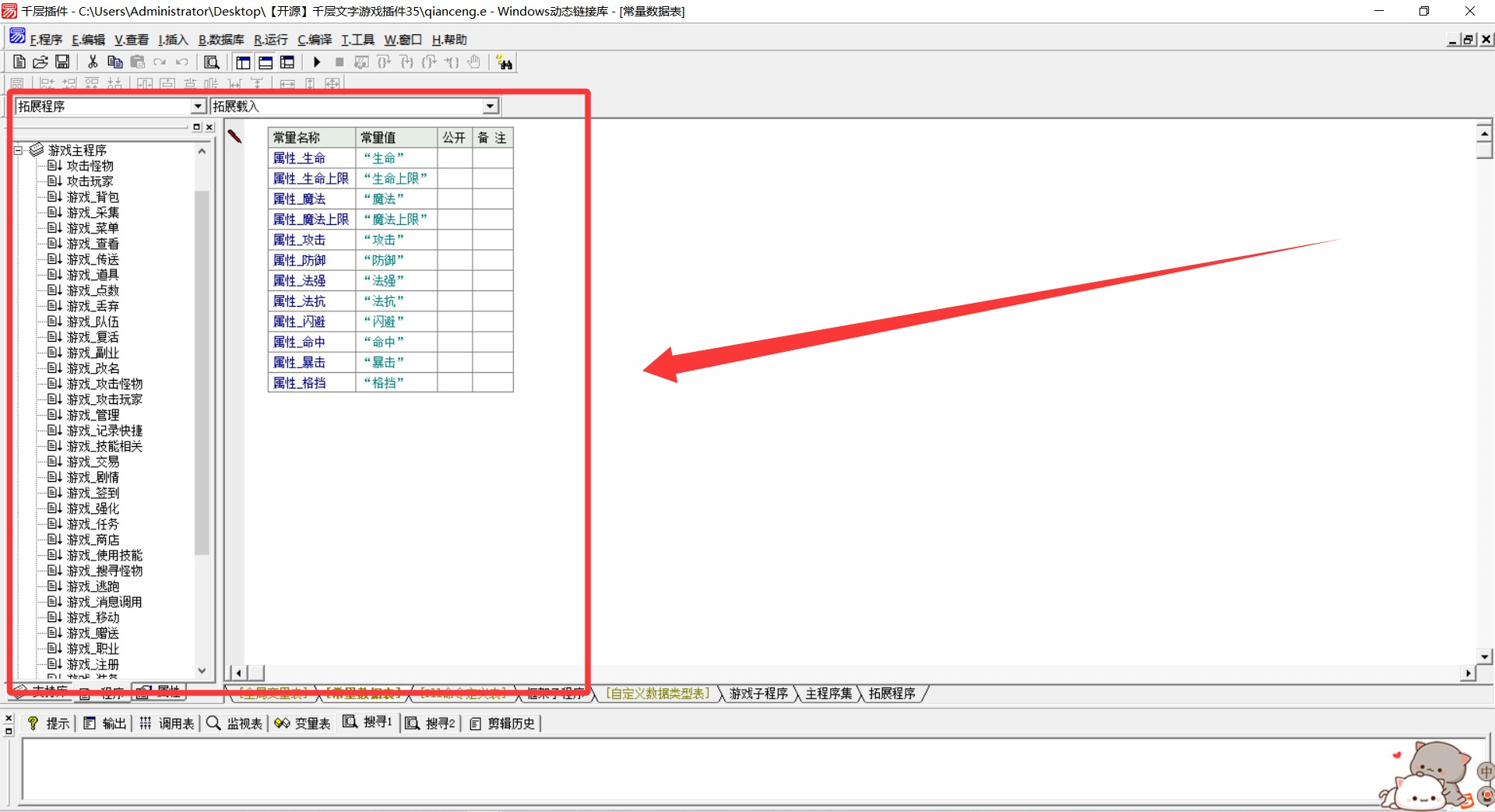Open the 拓展程序 dropdown list

[x=198, y=107]
